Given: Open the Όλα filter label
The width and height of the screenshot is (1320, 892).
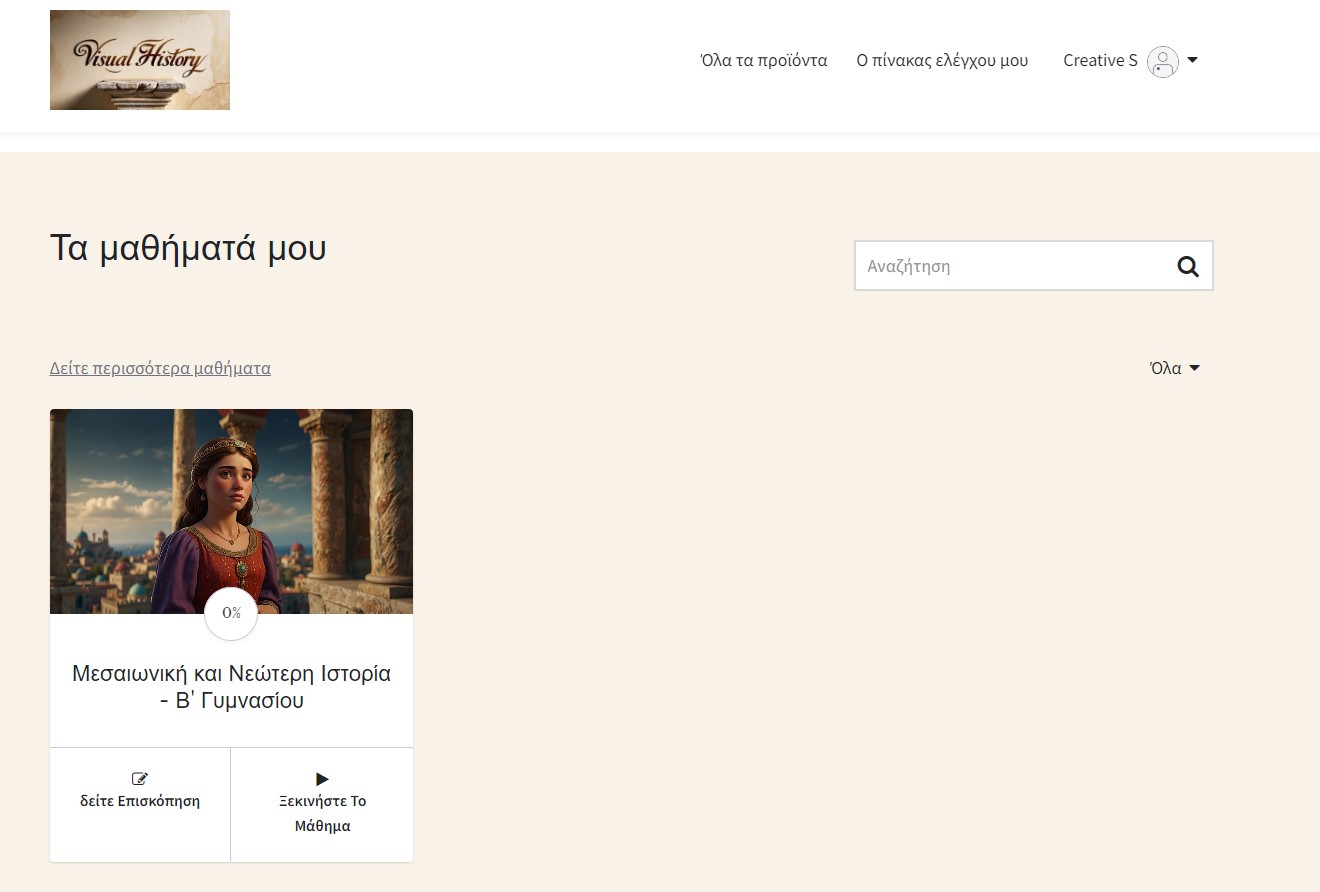Looking at the screenshot, I should pos(1165,368).
